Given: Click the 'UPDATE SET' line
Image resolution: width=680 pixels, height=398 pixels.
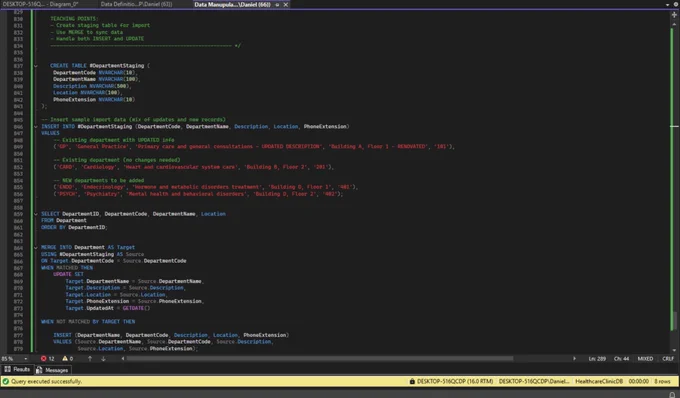Looking at the screenshot, I should click(x=69, y=274).
